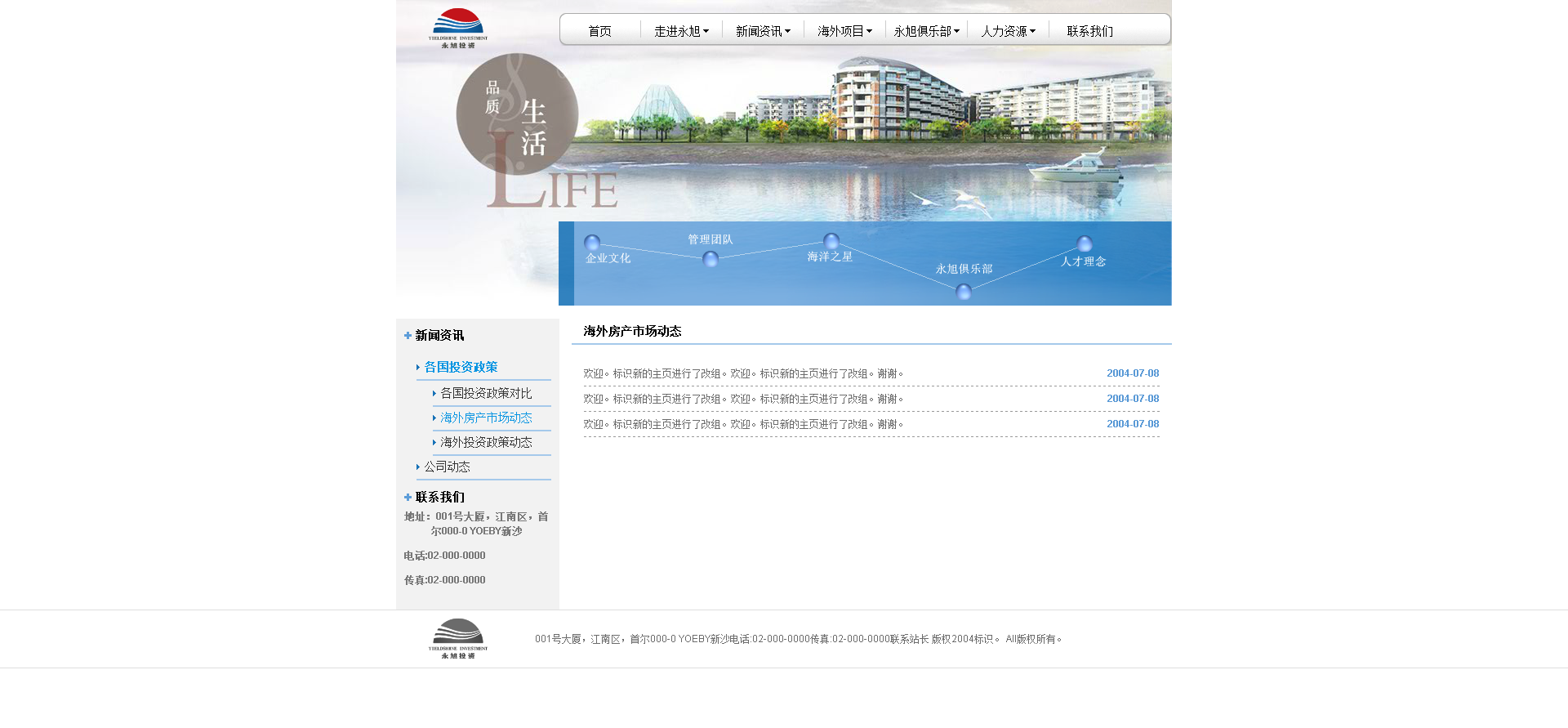Click the blue orb above 企业文化

pos(592,243)
